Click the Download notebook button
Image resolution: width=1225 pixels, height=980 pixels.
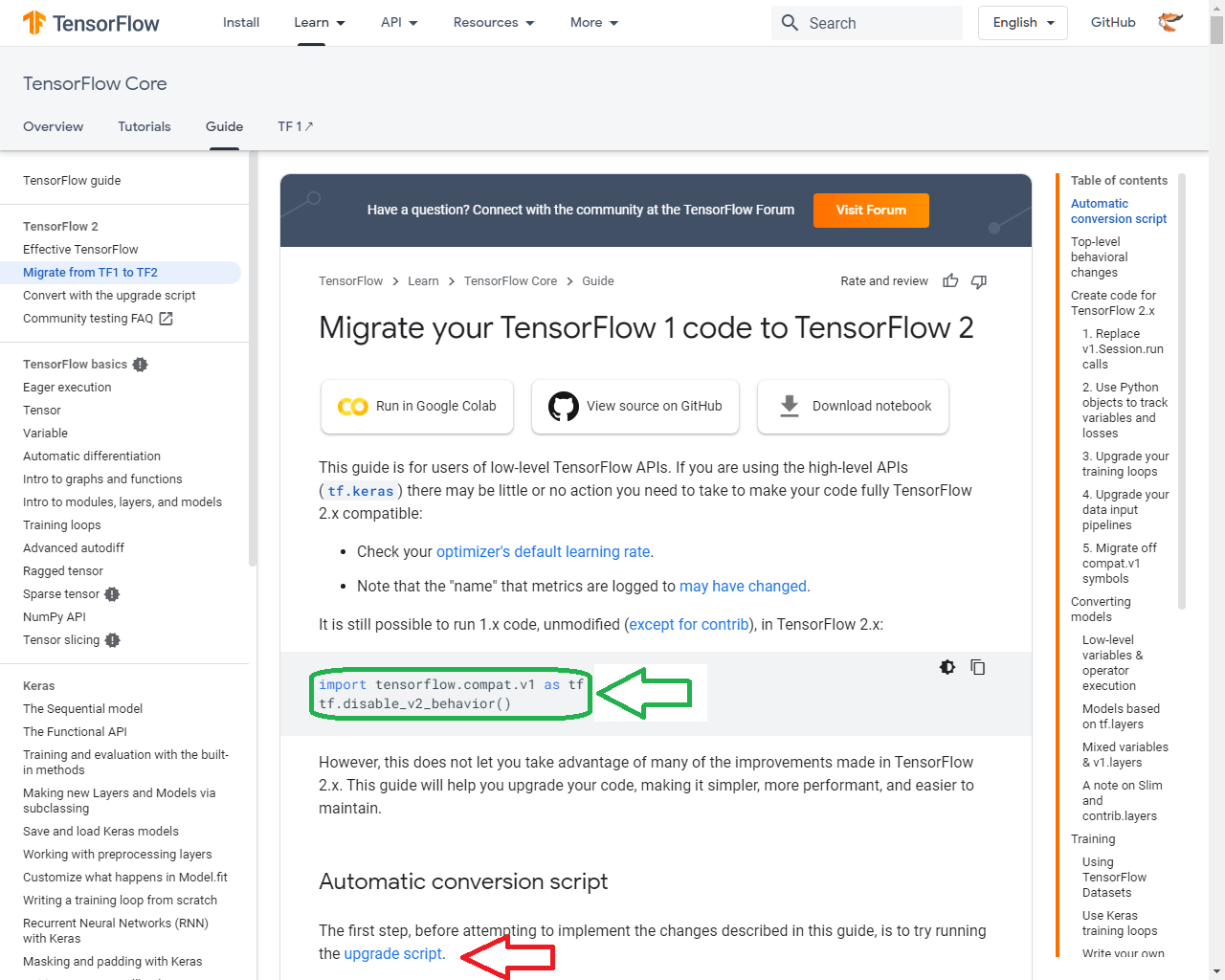(853, 407)
